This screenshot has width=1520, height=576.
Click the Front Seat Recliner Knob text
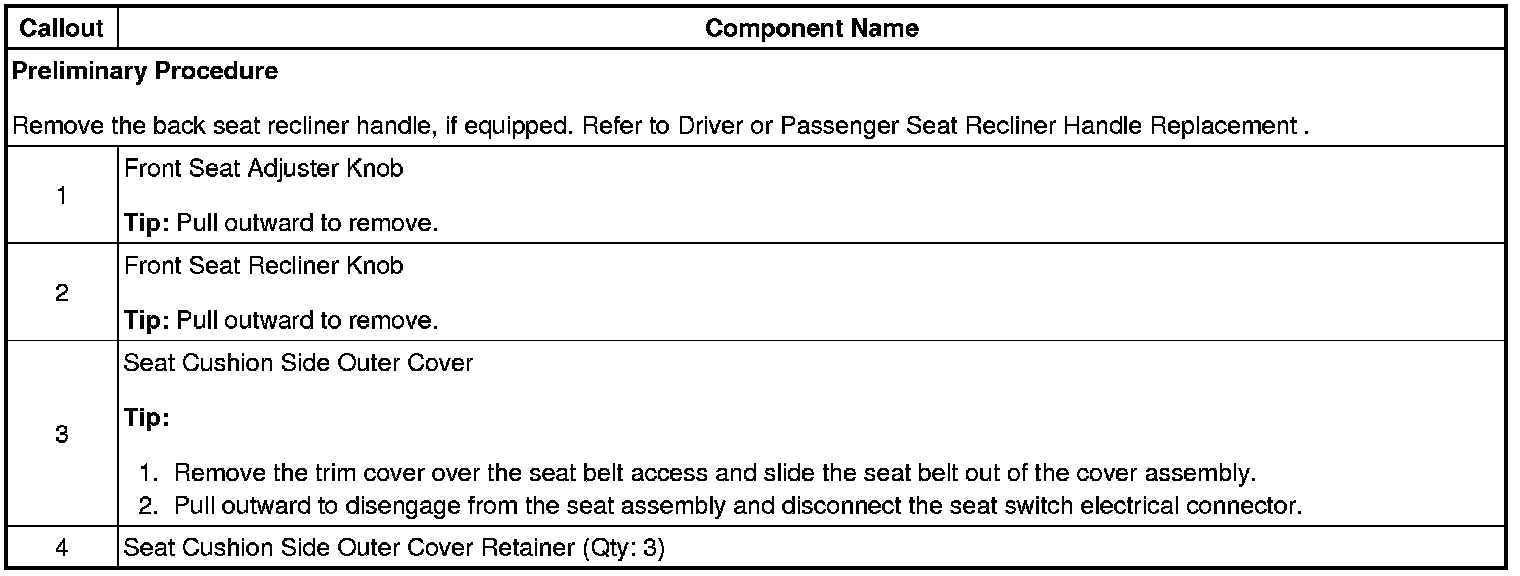(263, 266)
